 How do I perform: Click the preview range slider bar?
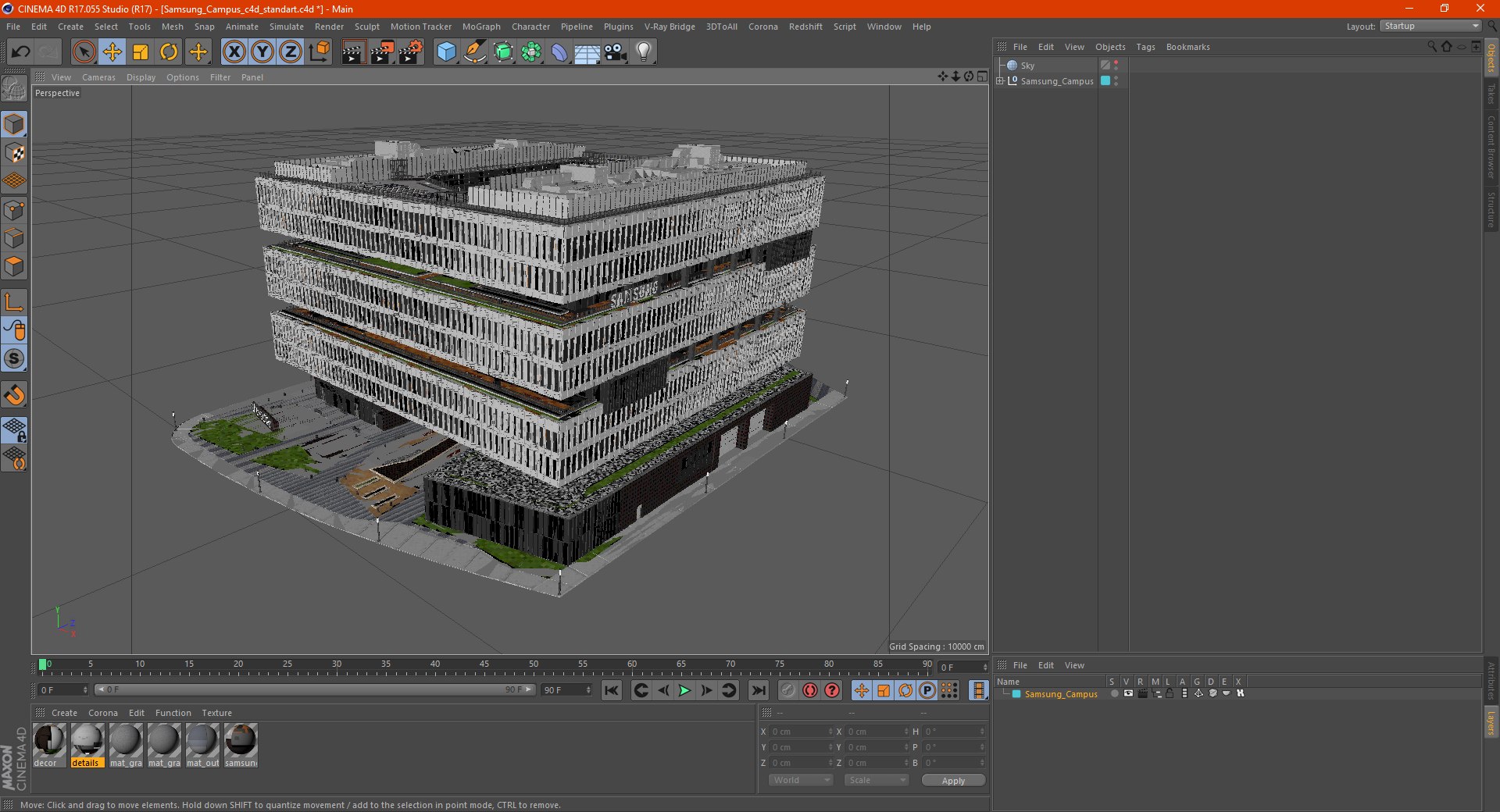(x=315, y=690)
